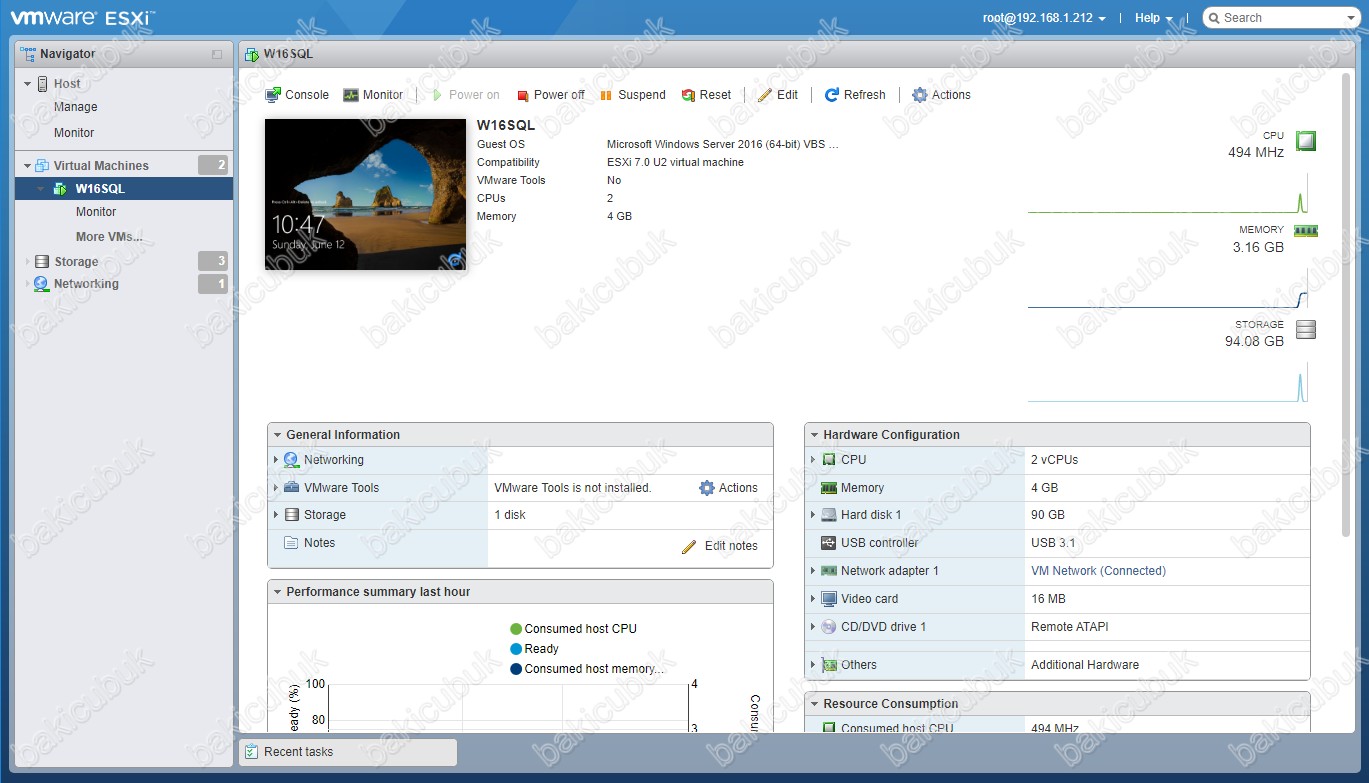Collapse the Host tree node
Image resolution: width=1369 pixels, height=783 pixels.
coord(28,84)
